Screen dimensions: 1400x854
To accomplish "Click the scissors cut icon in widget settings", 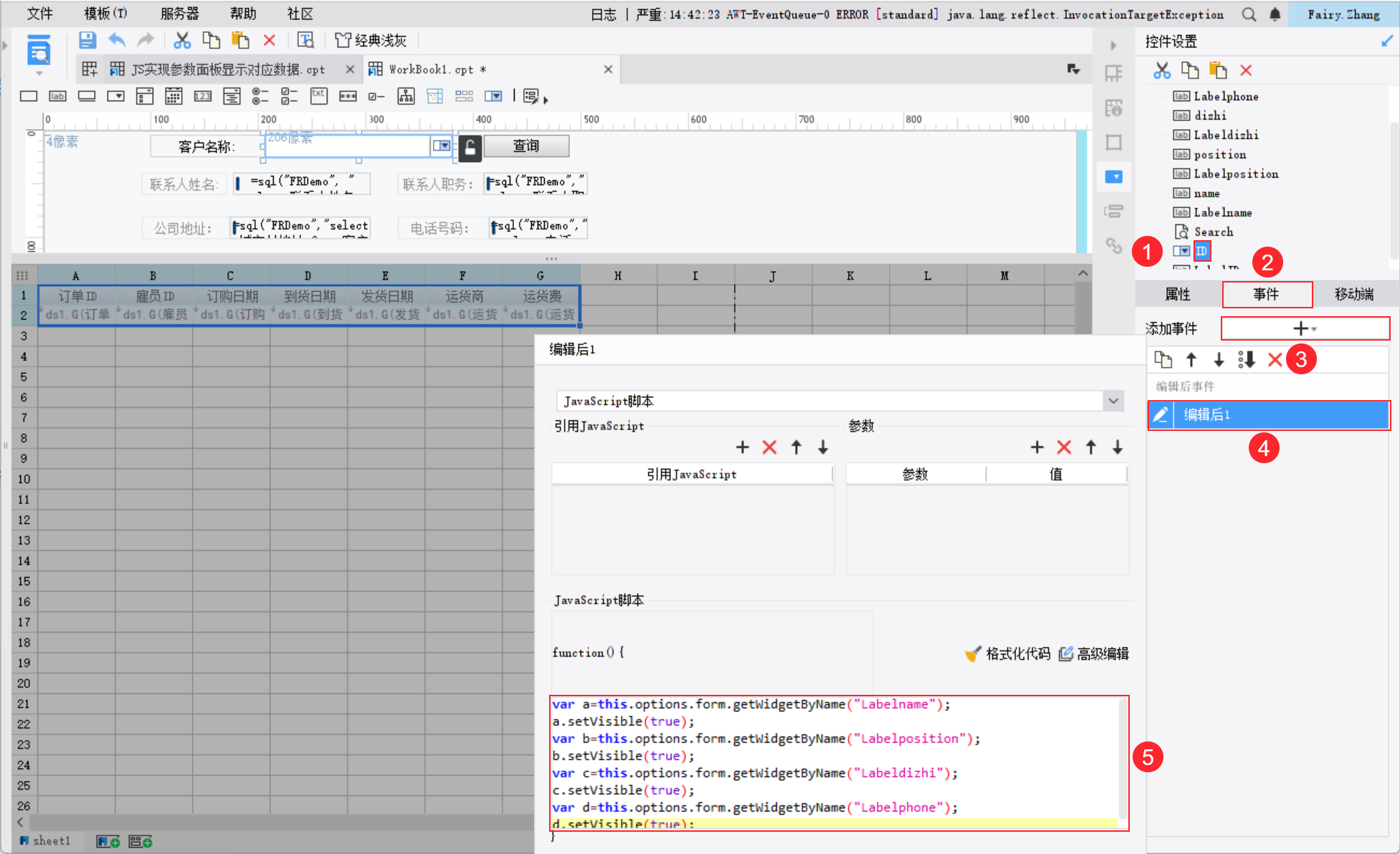I will coord(1161,70).
